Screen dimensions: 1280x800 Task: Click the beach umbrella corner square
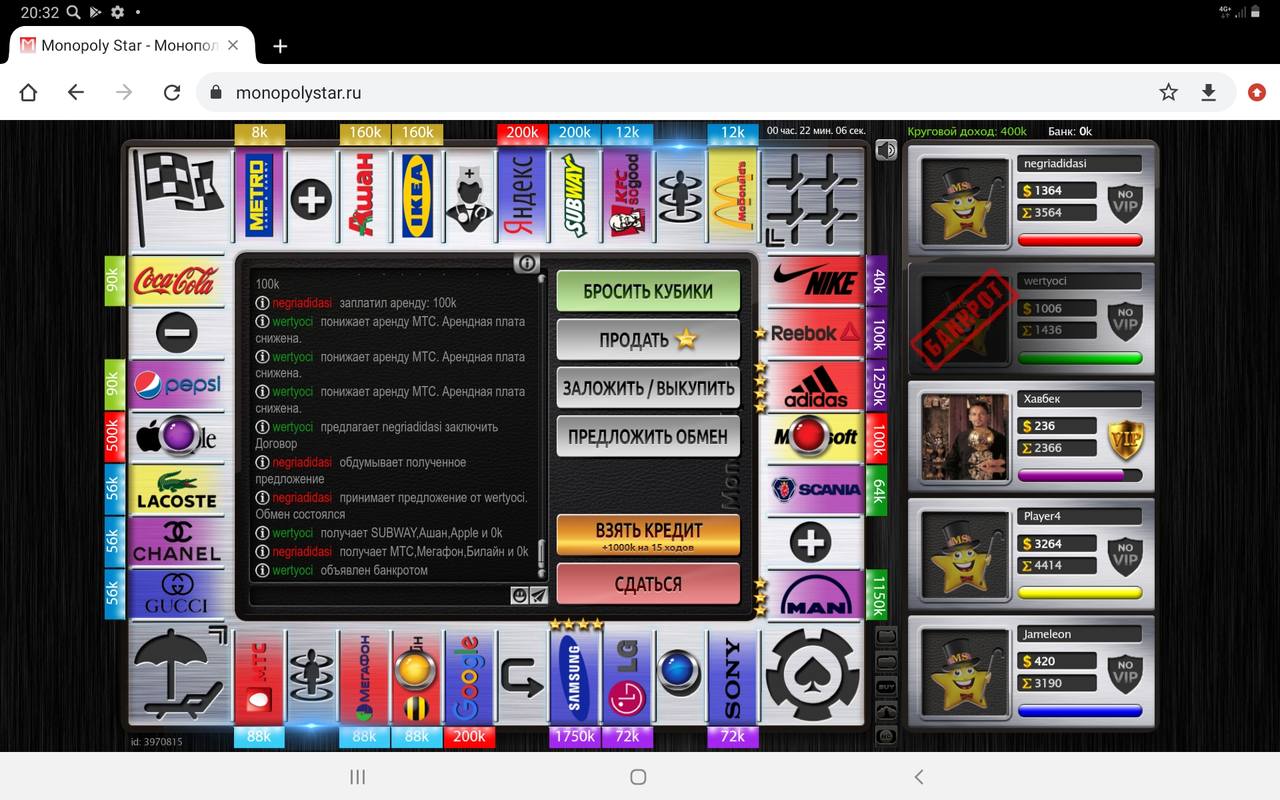[179, 676]
